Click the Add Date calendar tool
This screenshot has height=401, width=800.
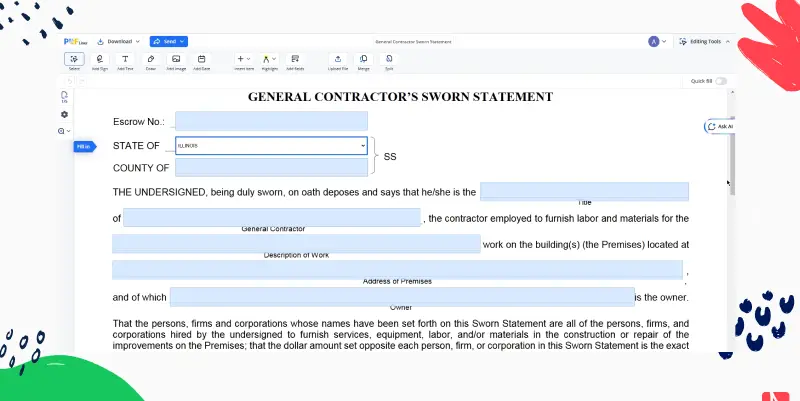pos(202,61)
